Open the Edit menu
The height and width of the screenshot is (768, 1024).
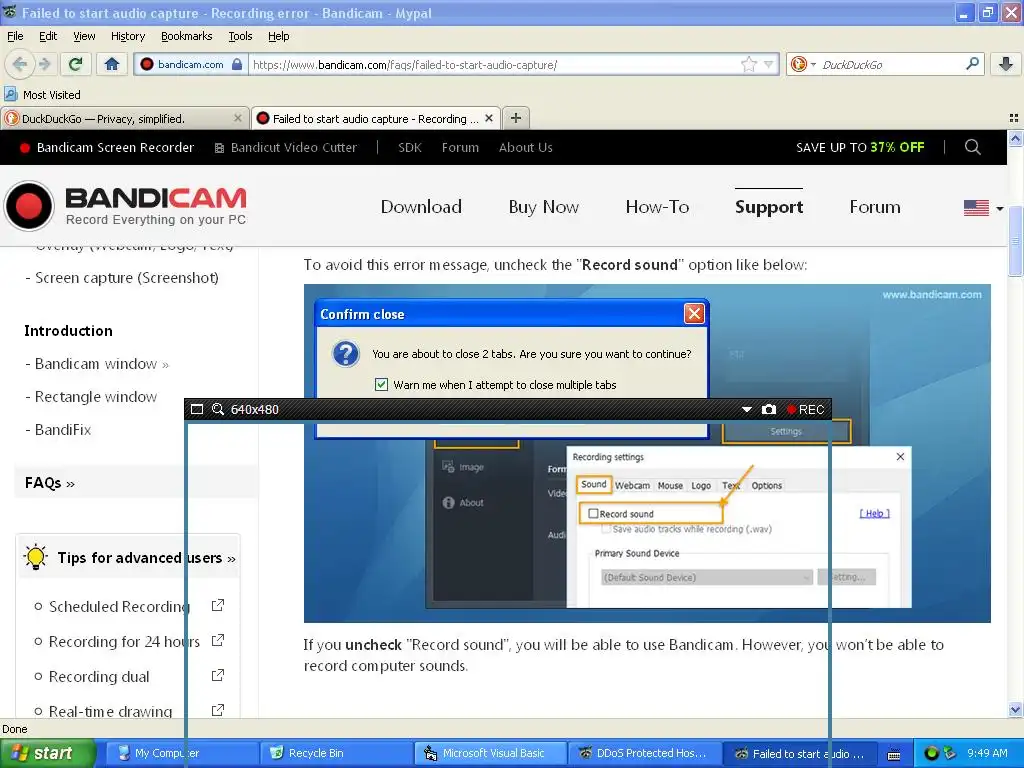[48, 36]
